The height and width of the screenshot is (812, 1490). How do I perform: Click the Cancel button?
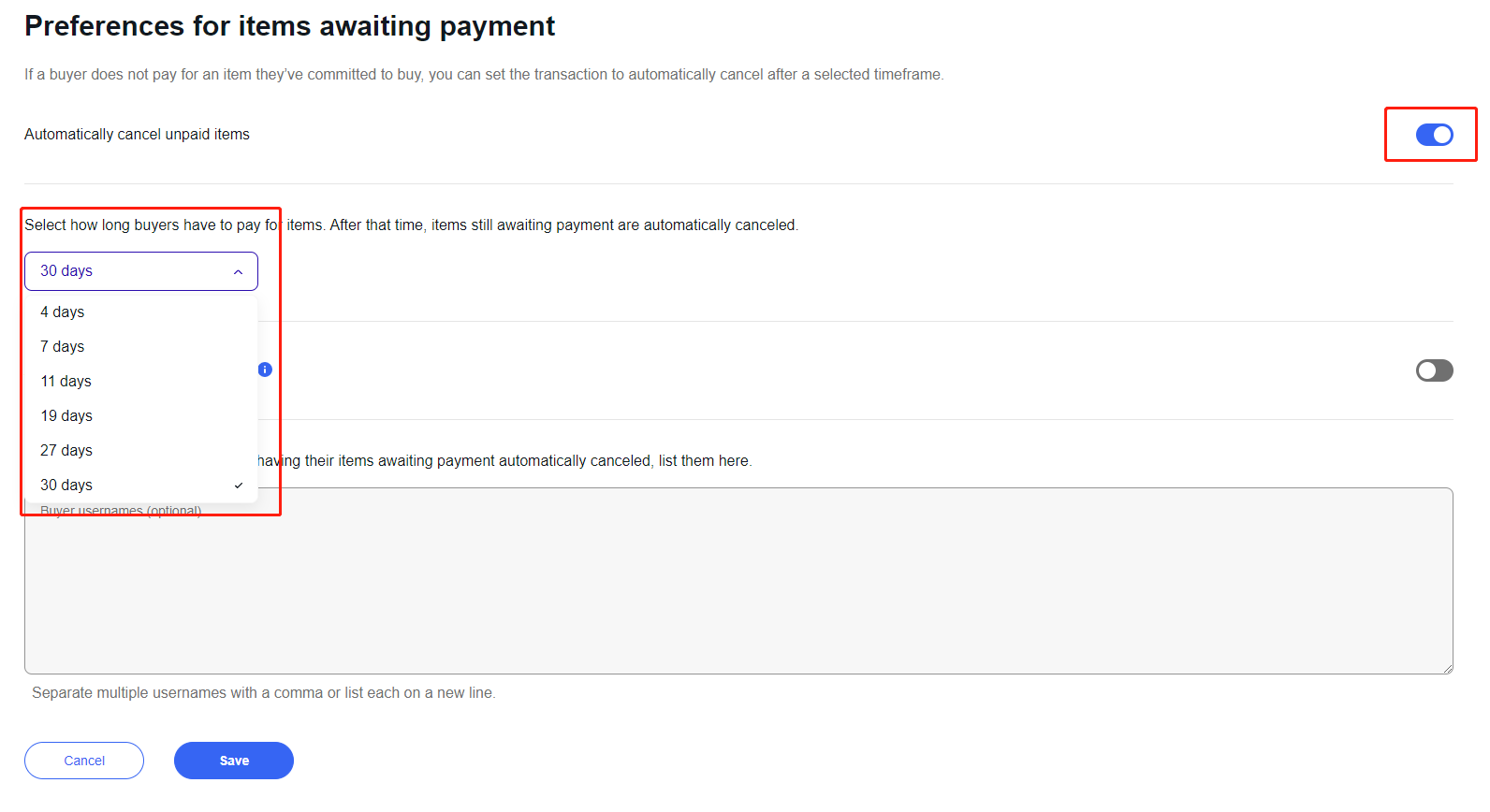[x=84, y=761]
